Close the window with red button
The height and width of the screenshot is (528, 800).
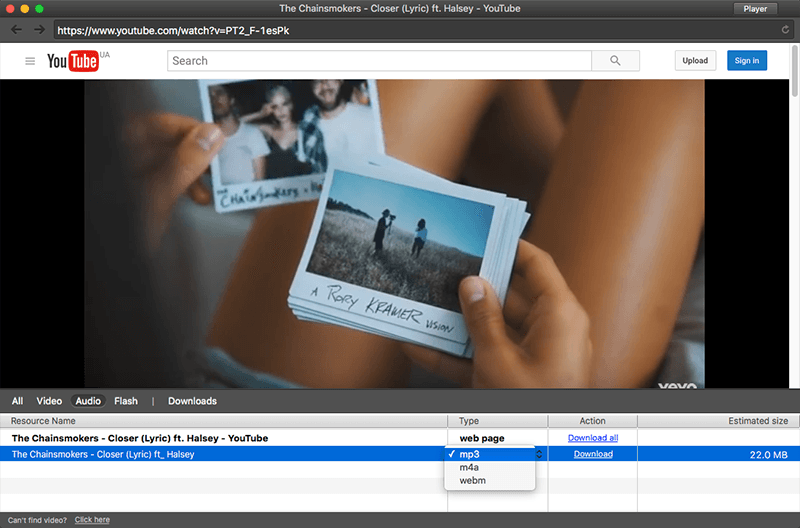[x=10, y=9]
